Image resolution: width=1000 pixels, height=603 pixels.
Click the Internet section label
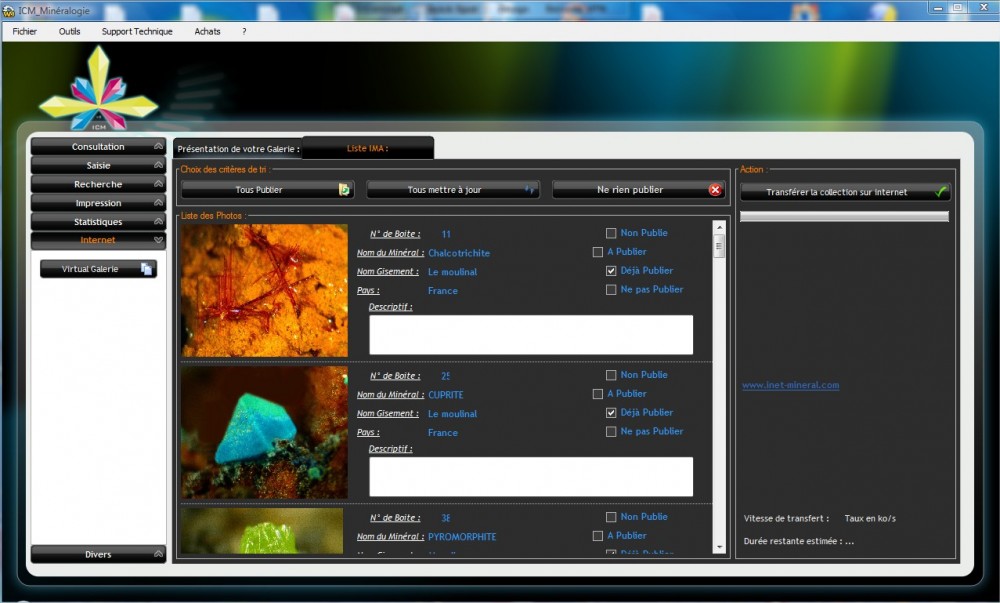tap(98, 240)
